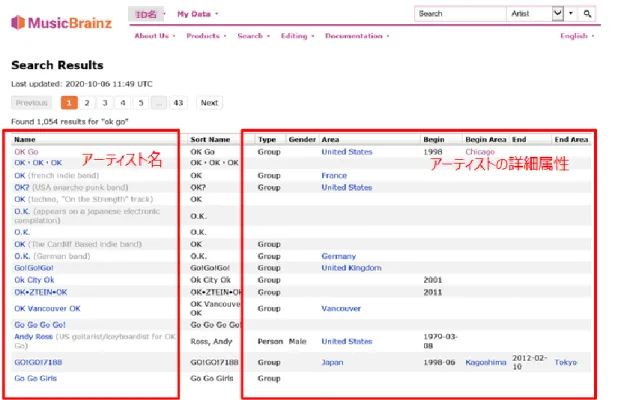Click the MusicBrainz logo icon
621x400 pixels.
pyautogui.click(x=18, y=23)
